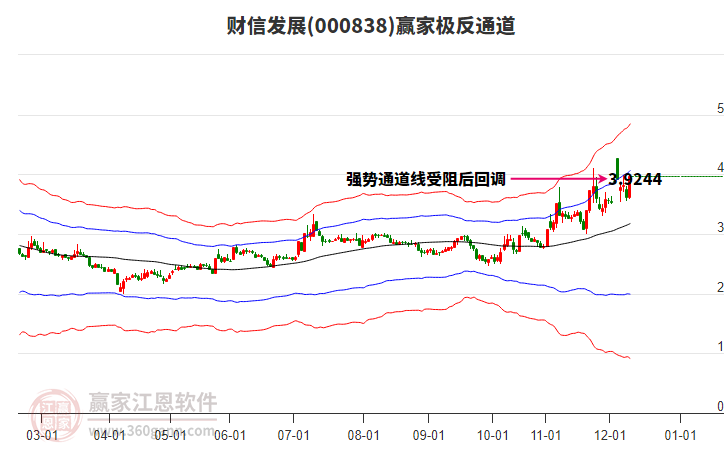Click the 01-01 date axis label
Image resolution: width=726 pixels, height=450 pixels.
pyautogui.click(x=680, y=435)
